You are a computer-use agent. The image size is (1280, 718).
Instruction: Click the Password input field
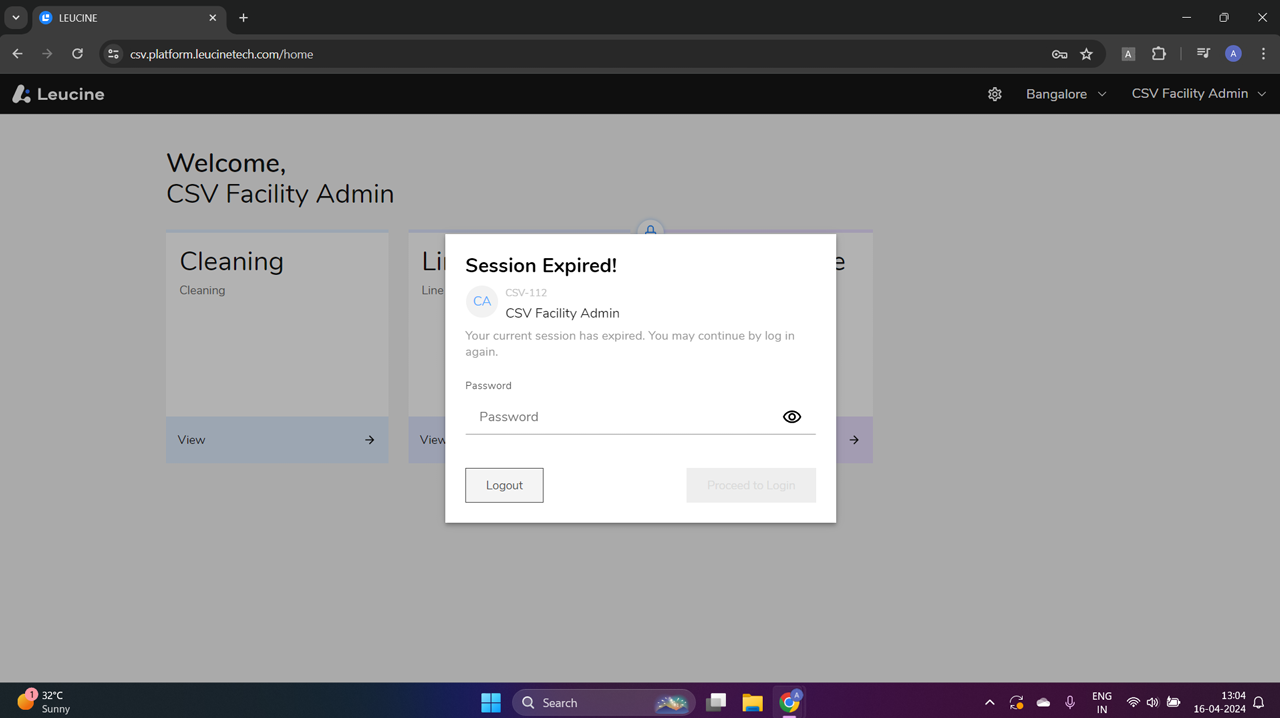point(640,417)
